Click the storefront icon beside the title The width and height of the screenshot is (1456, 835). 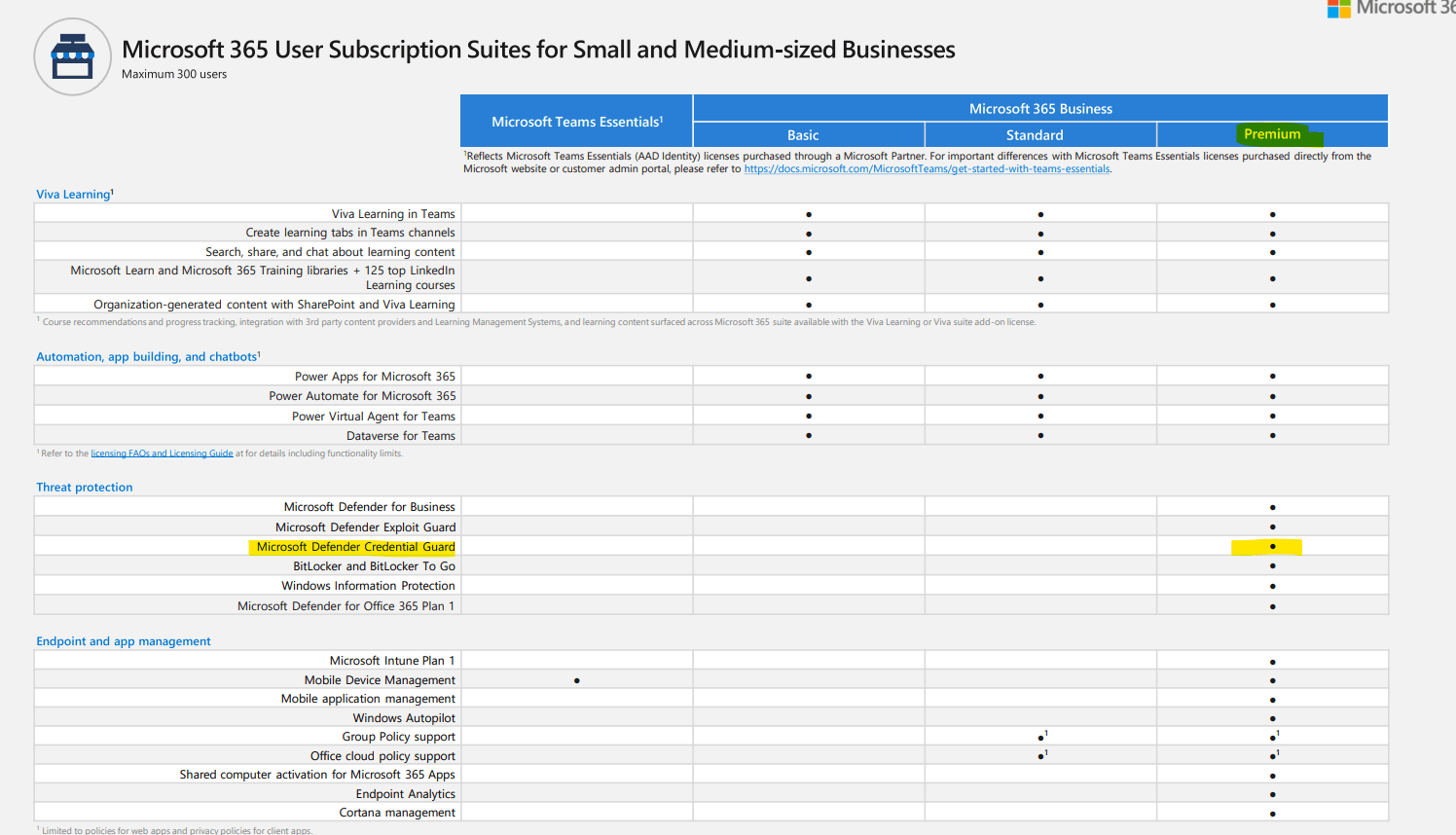point(73,56)
